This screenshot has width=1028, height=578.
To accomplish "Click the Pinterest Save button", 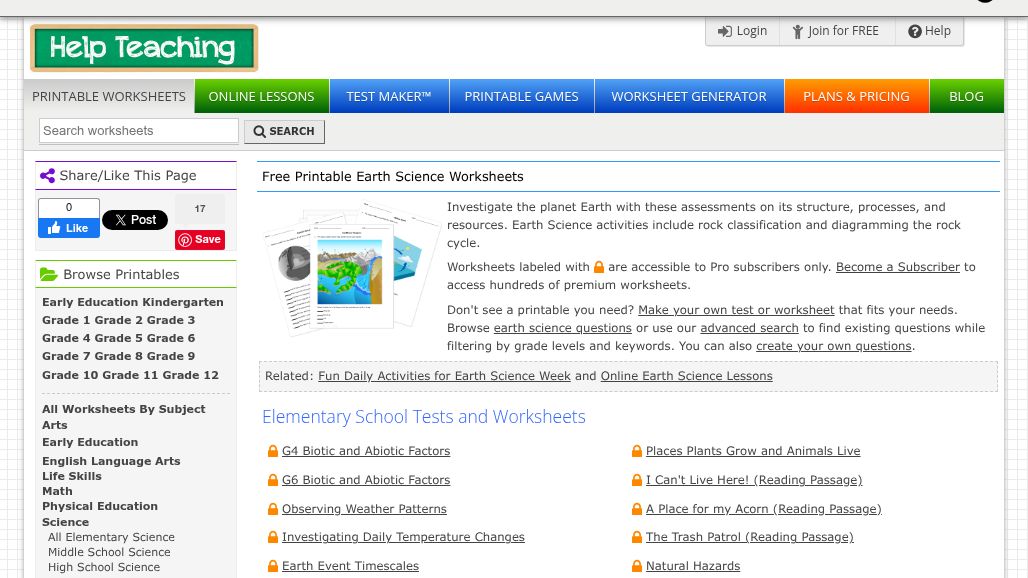I will coord(200,240).
